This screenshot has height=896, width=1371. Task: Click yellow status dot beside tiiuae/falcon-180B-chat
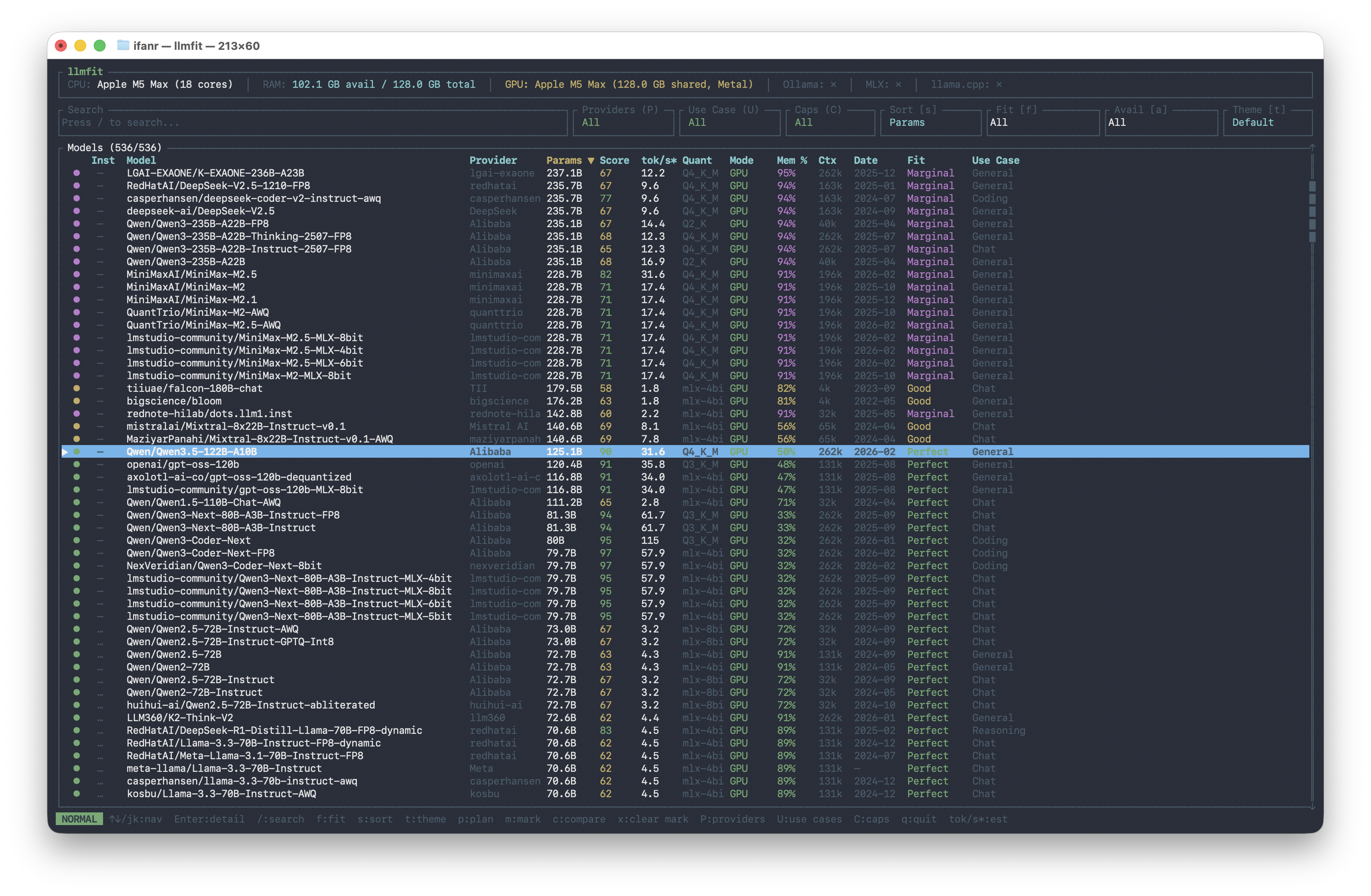(x=76, y=388)
